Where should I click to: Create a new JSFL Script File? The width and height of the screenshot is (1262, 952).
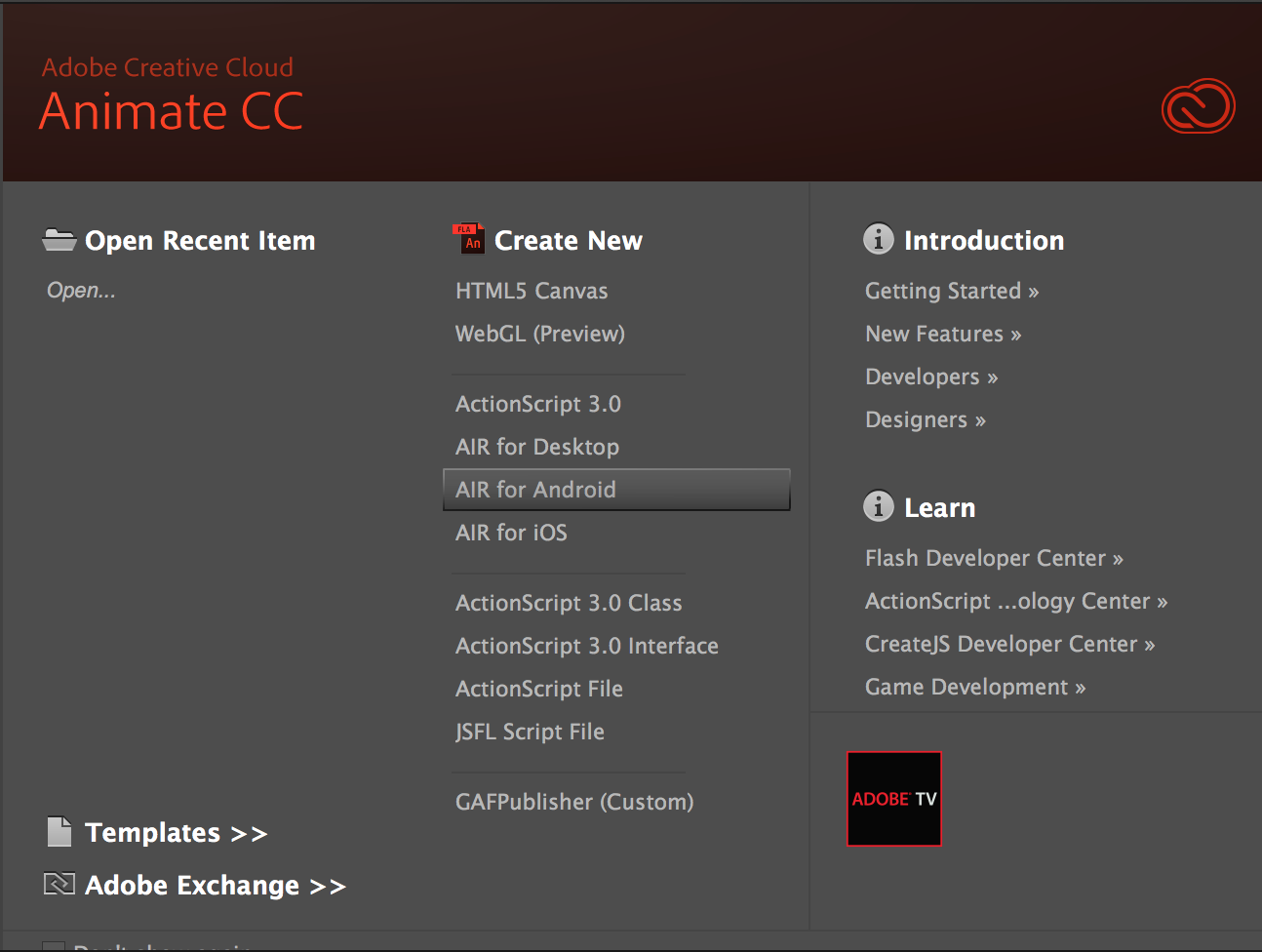pos(530,732)
